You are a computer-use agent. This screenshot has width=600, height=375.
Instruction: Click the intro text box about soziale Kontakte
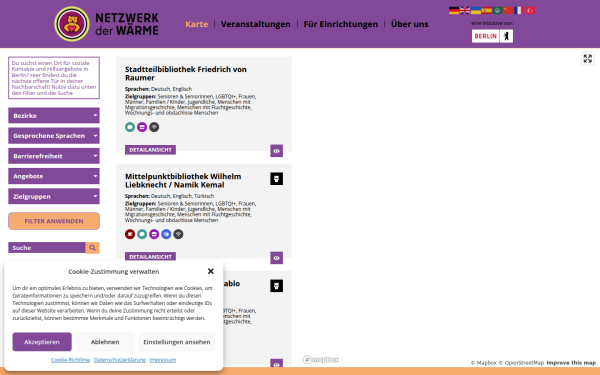54,78
